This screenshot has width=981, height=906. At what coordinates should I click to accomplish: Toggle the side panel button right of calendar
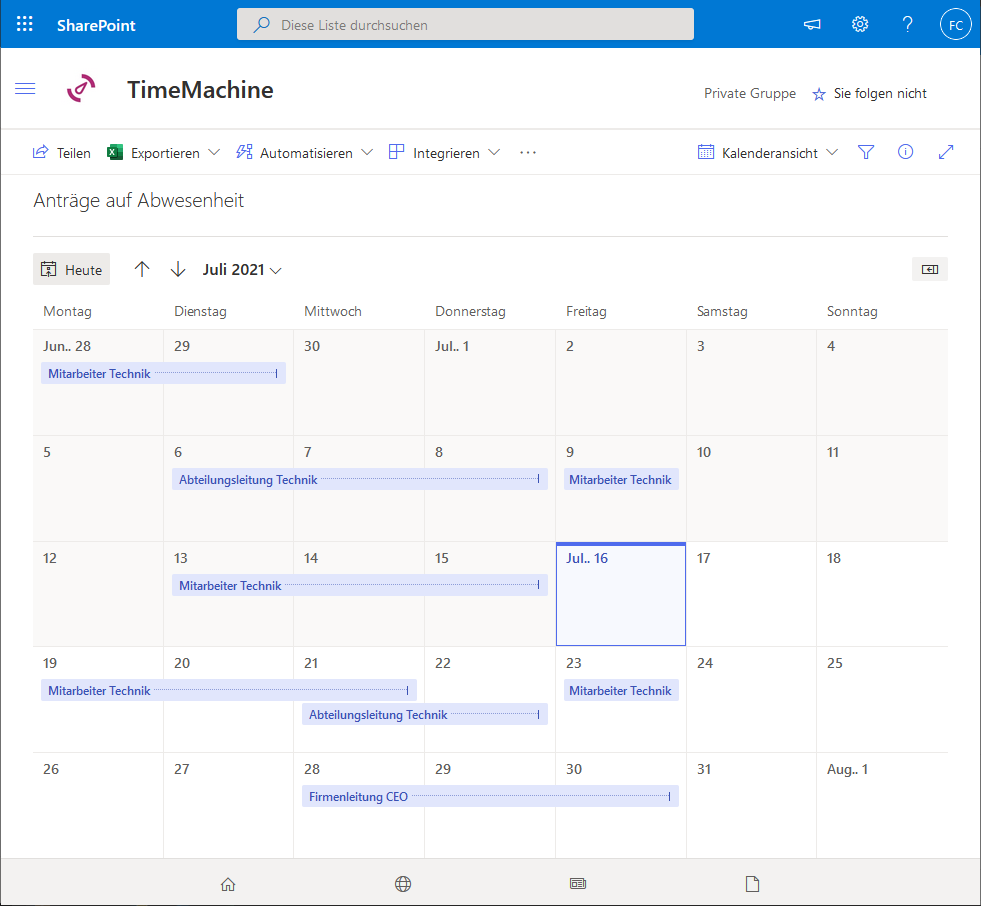click(x=929, y=269)
